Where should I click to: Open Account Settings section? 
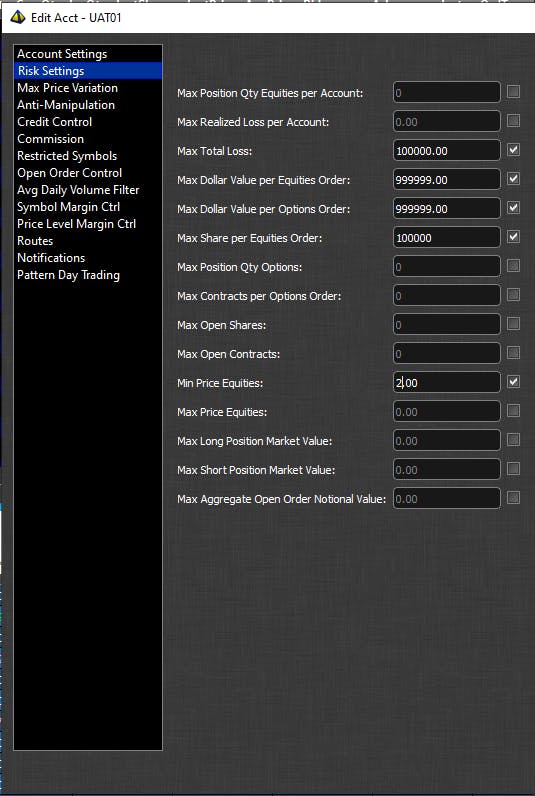tap(88, 54)
